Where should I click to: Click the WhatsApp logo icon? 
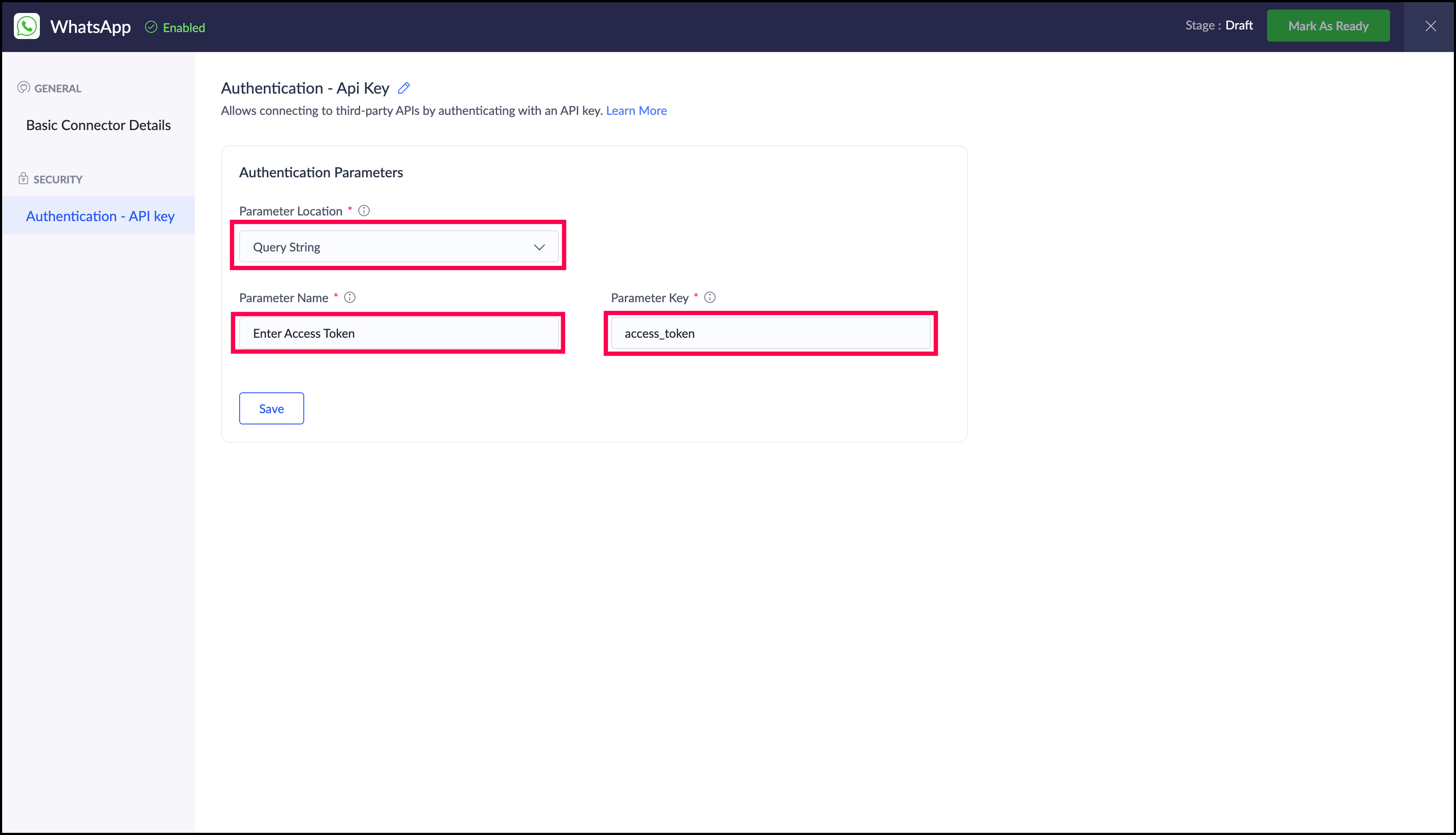27,26
